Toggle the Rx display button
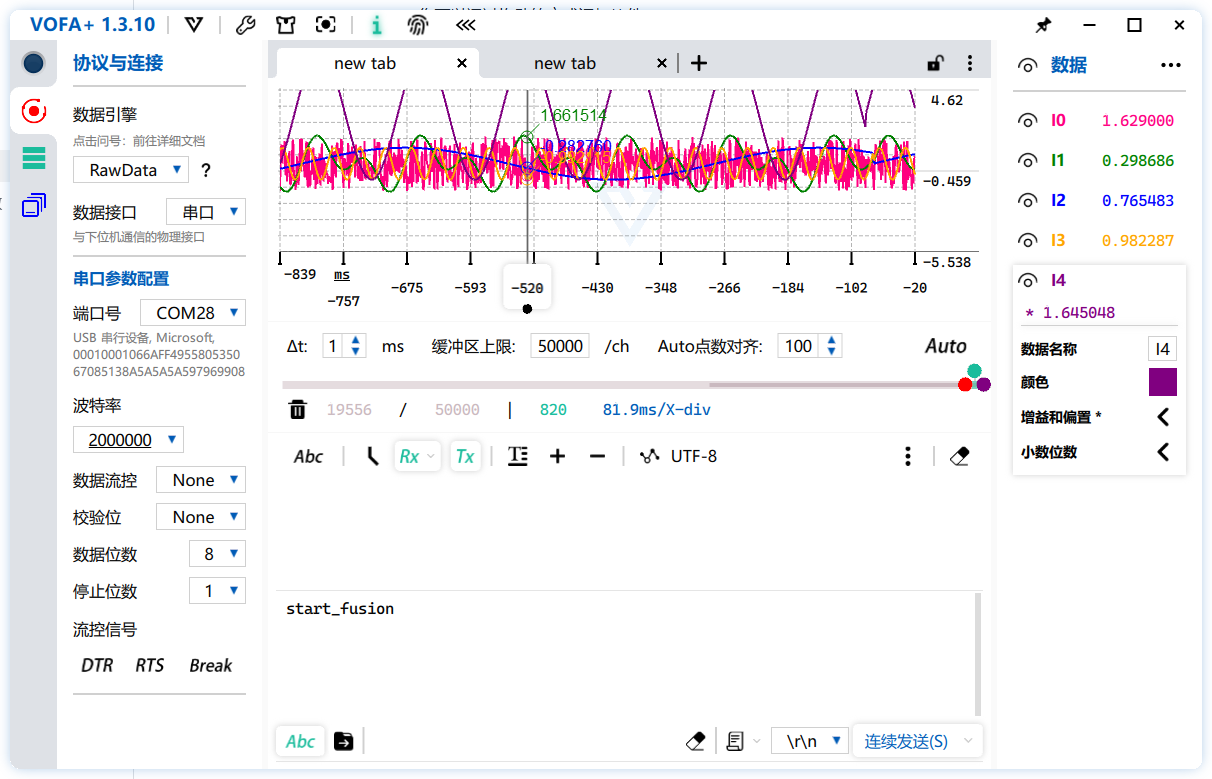The width and height of the screenshot is (1212, 779). point(416,456)
